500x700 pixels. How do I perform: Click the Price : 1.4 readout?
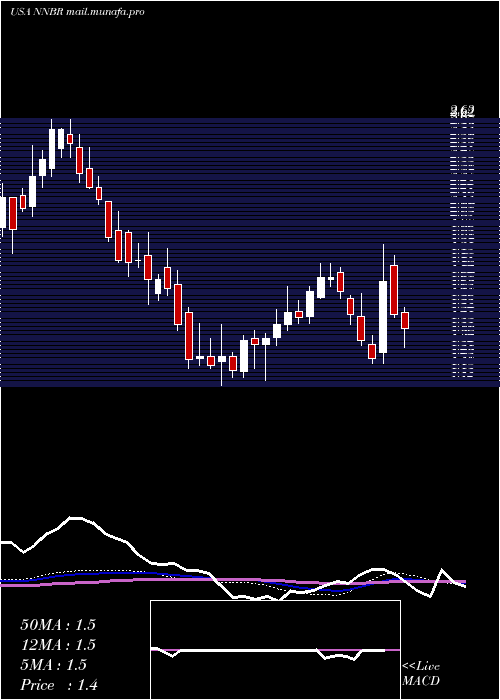(x=59, y=685)
